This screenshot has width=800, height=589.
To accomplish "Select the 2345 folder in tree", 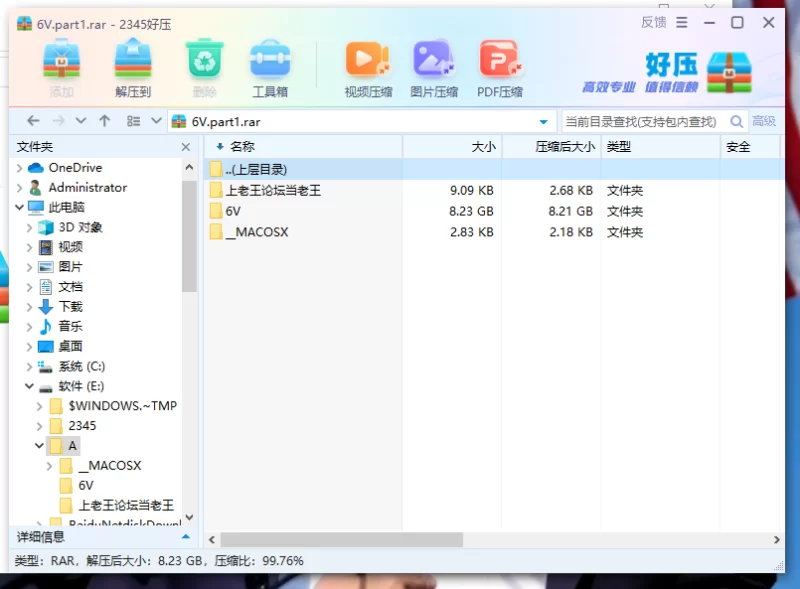I will coord(82,426).
